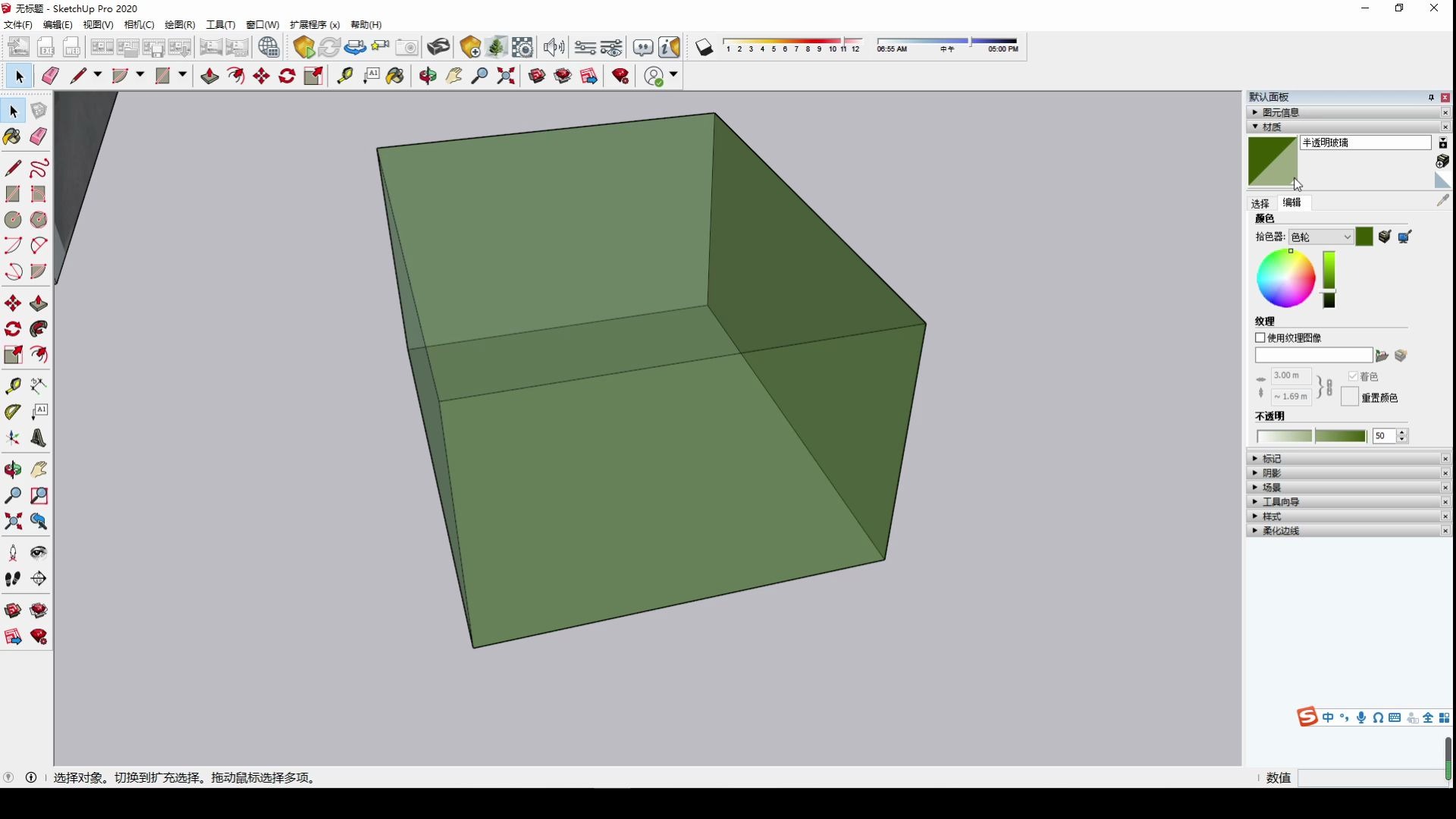Click the color wheel picker
1456x819 pixels.
pyautogui.click(x=1285, y=279)
